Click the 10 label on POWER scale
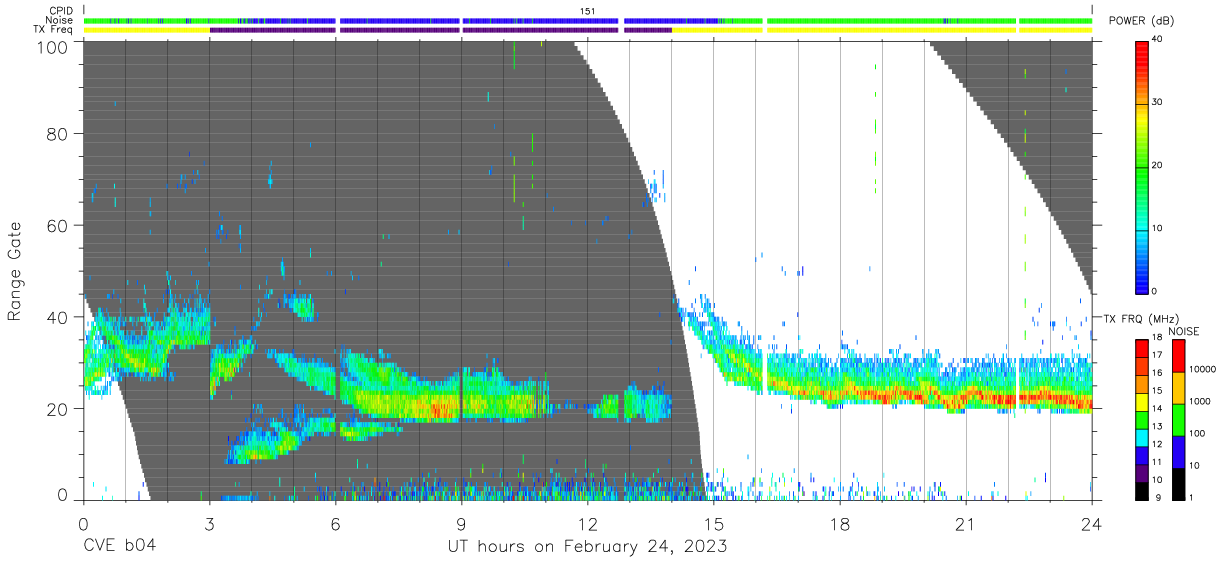Screen dimensions: 1228x567 (1159, 228)
